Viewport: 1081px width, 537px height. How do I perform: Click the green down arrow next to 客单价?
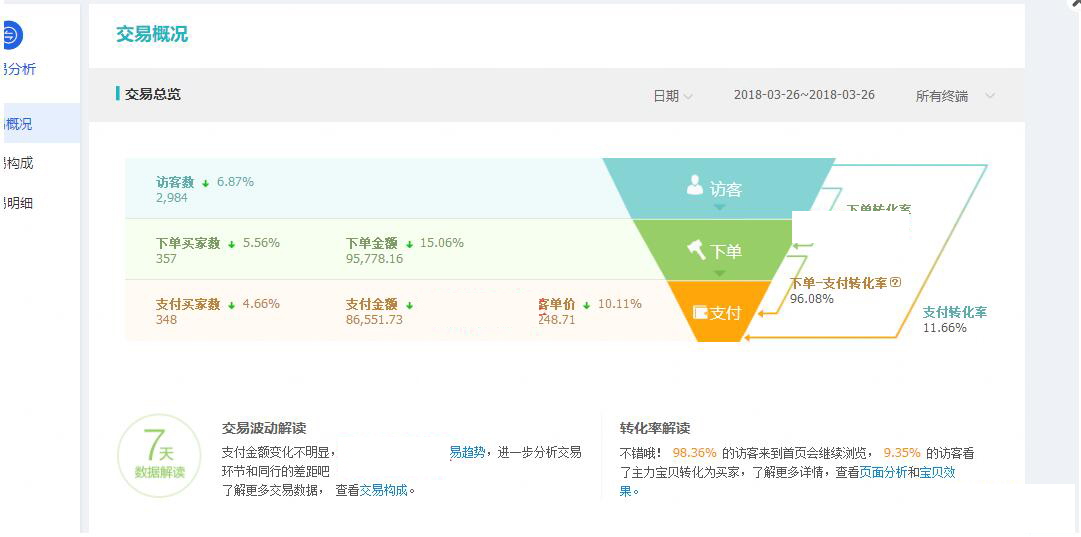pos(586,305)
